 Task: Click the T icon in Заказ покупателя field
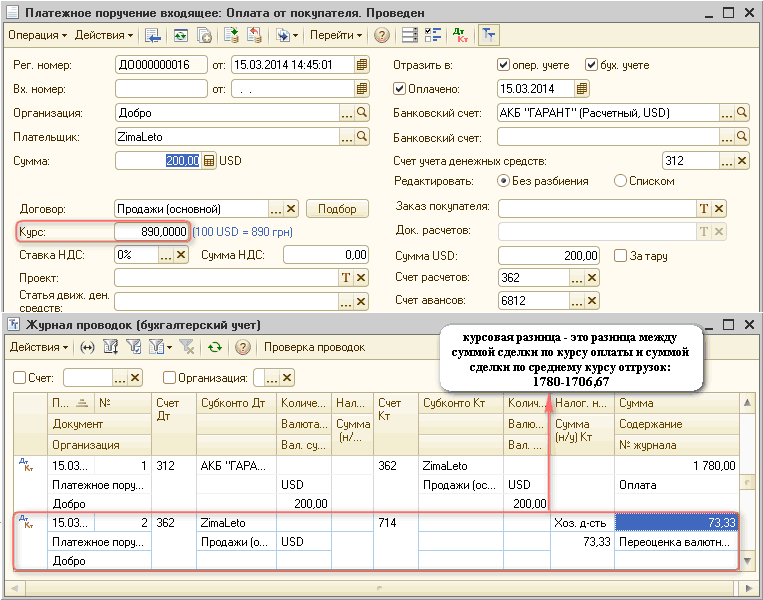pyautogui.click(x=703, y=208)
